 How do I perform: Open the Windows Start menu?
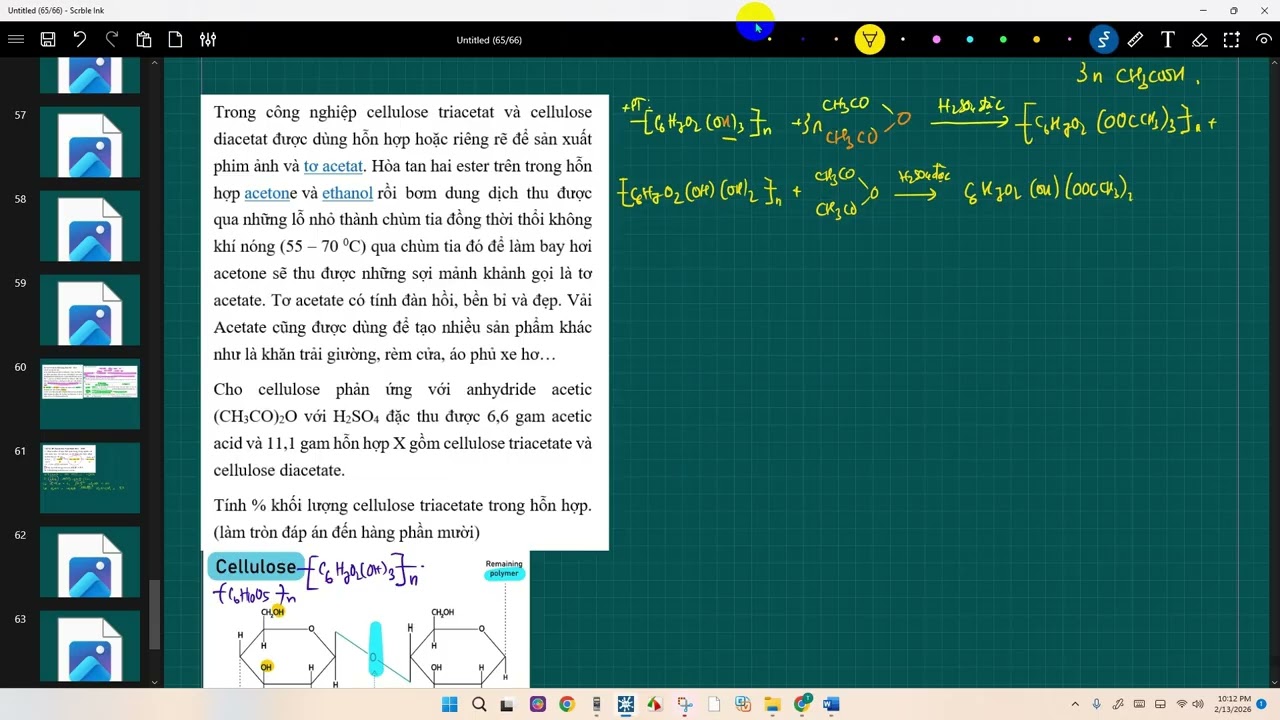click(450, 704)
